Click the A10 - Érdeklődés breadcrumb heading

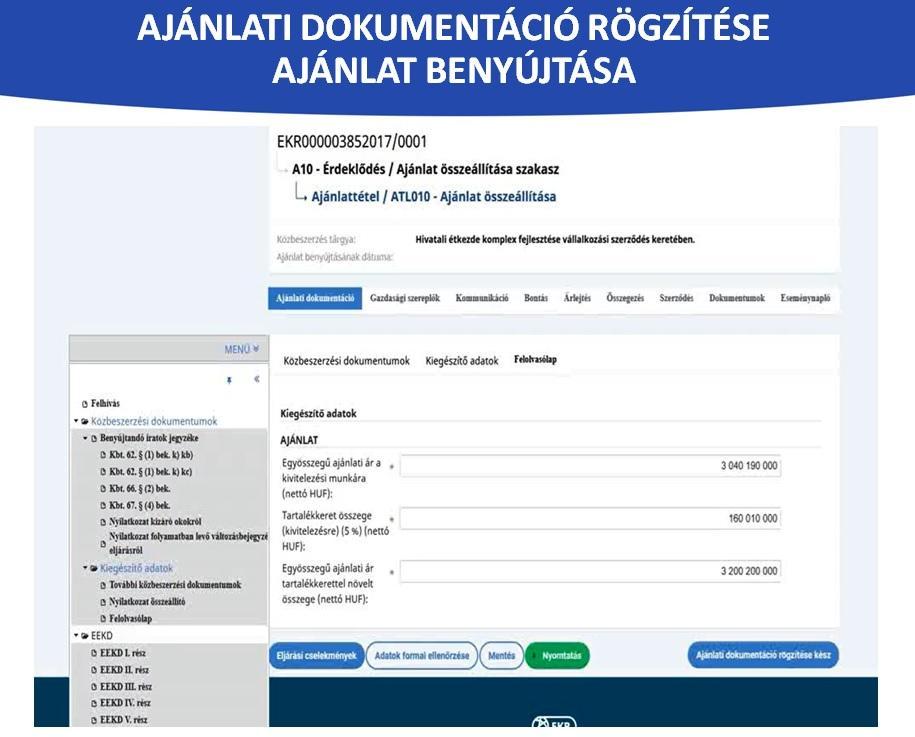tap(425, 169)
